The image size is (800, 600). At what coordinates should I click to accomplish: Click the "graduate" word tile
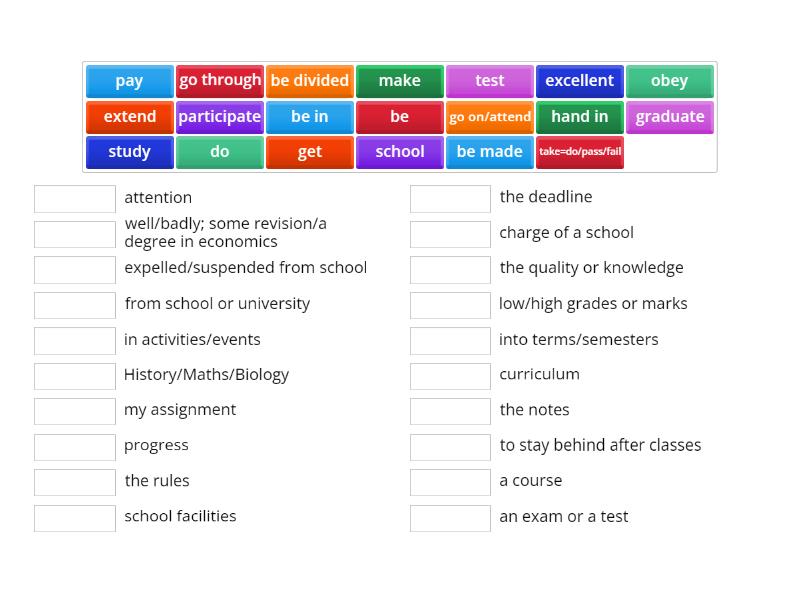pos(670,116)
